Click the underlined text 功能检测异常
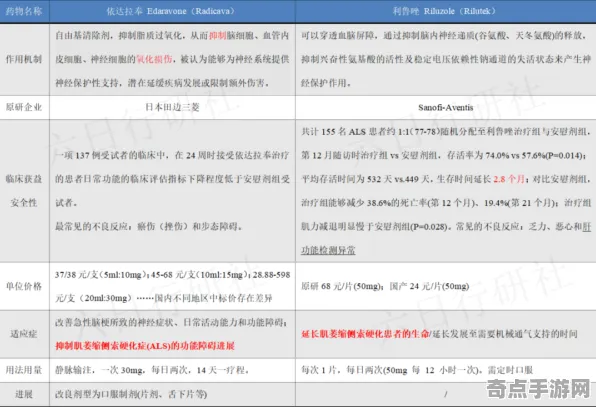Viewport: 596px width, 407px height. pos(328,250)
